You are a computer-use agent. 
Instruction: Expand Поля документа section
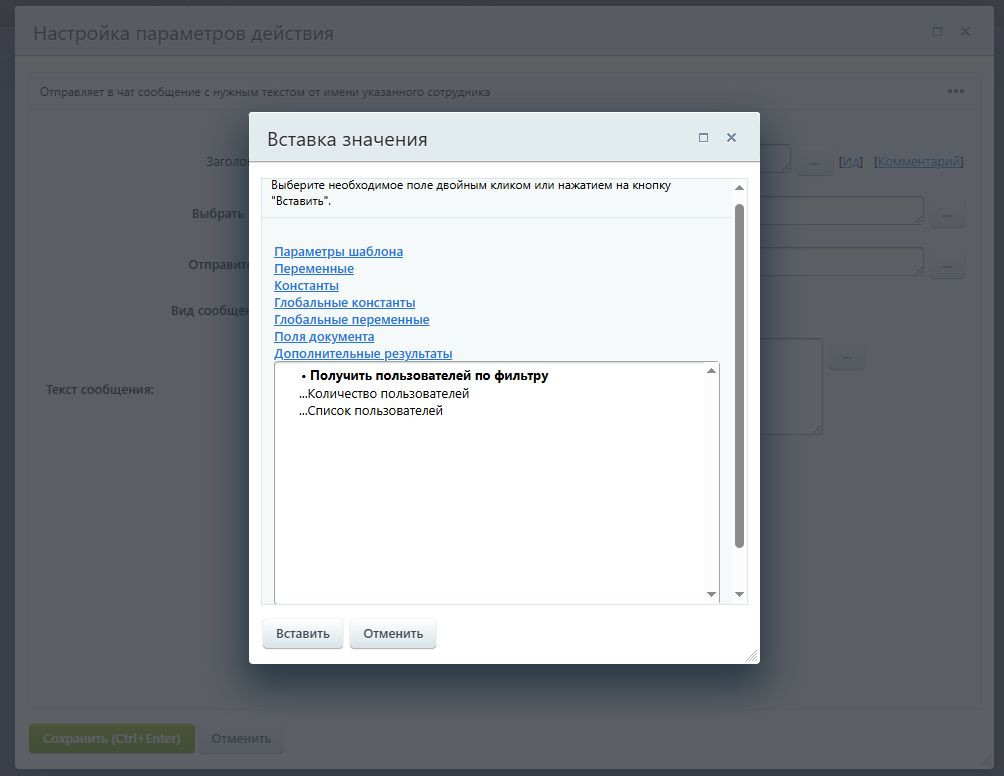324,337
